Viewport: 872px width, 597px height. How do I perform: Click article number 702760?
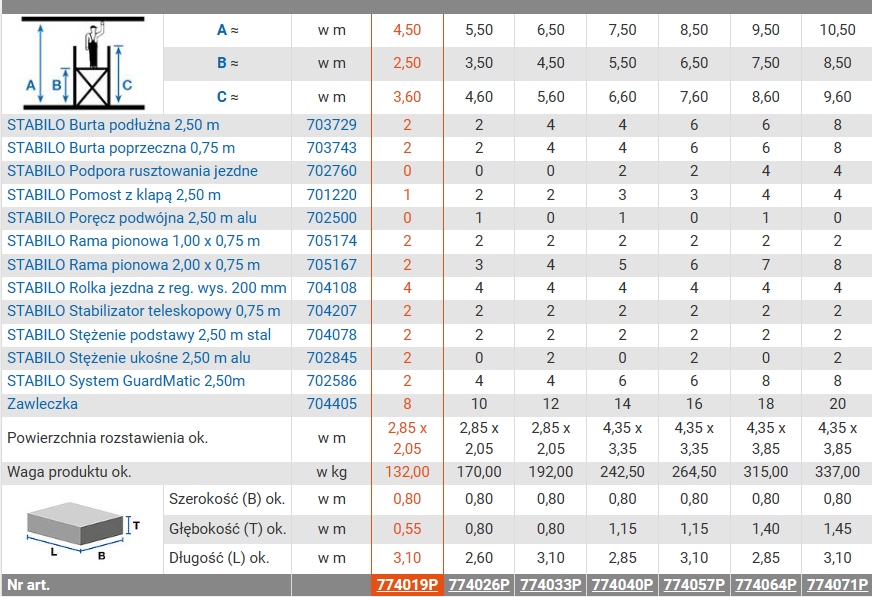(331, 171)
